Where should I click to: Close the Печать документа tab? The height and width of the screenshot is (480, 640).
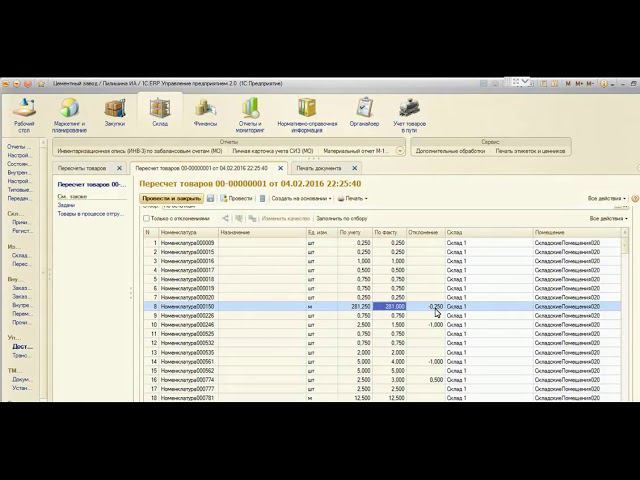[x=355, y=168]
